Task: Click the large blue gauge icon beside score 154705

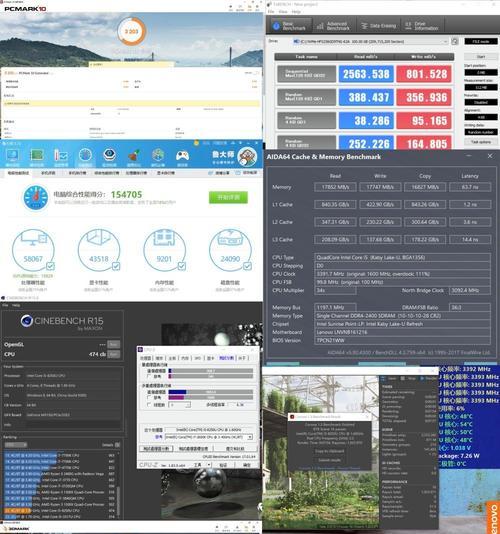Action: click(x=36, y=198)
